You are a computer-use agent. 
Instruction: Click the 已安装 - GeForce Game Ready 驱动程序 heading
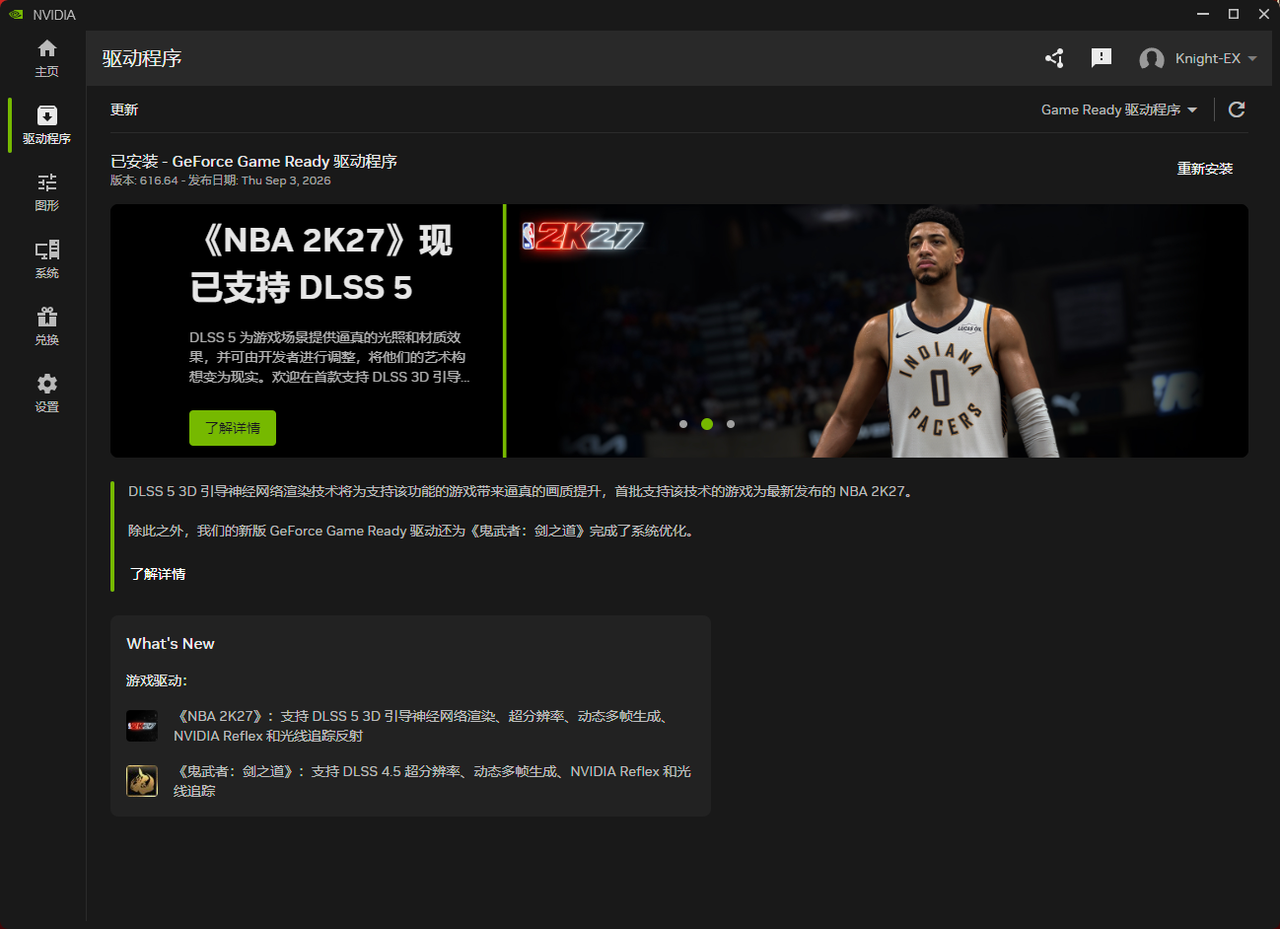254,161
